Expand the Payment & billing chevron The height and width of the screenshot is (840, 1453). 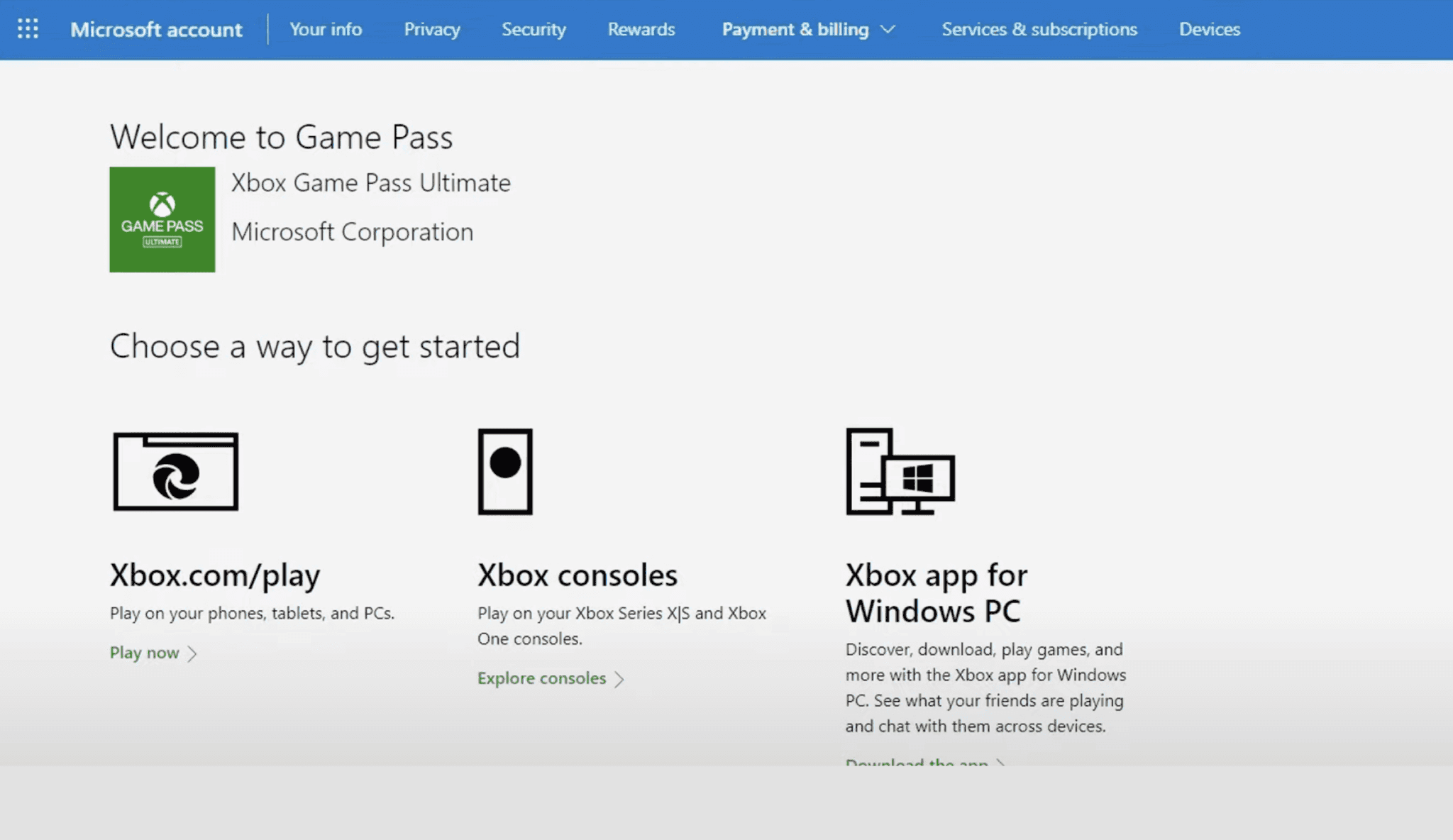[888, 30]
